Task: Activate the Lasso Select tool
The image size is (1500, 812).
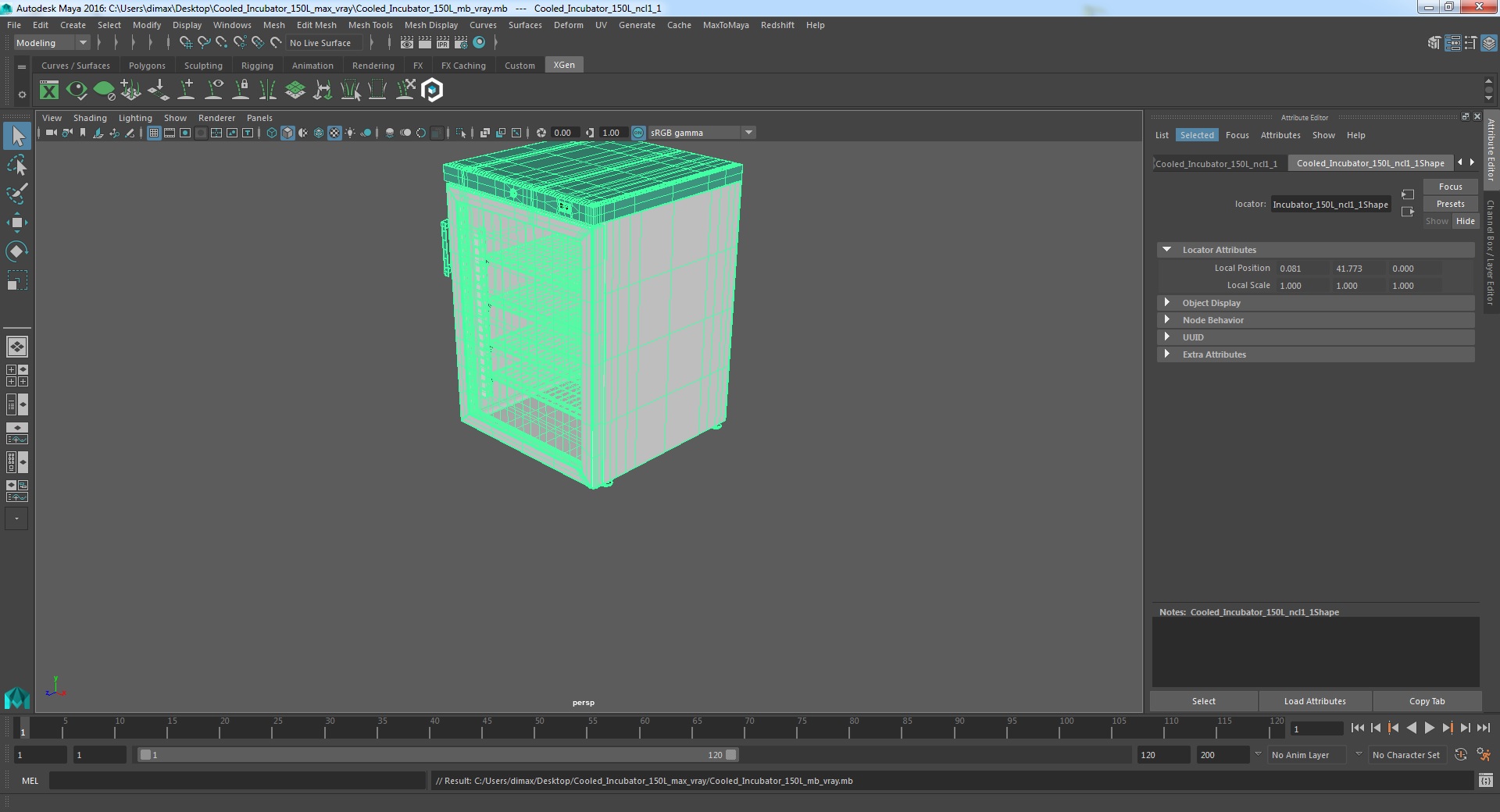Action: [16, 165]
